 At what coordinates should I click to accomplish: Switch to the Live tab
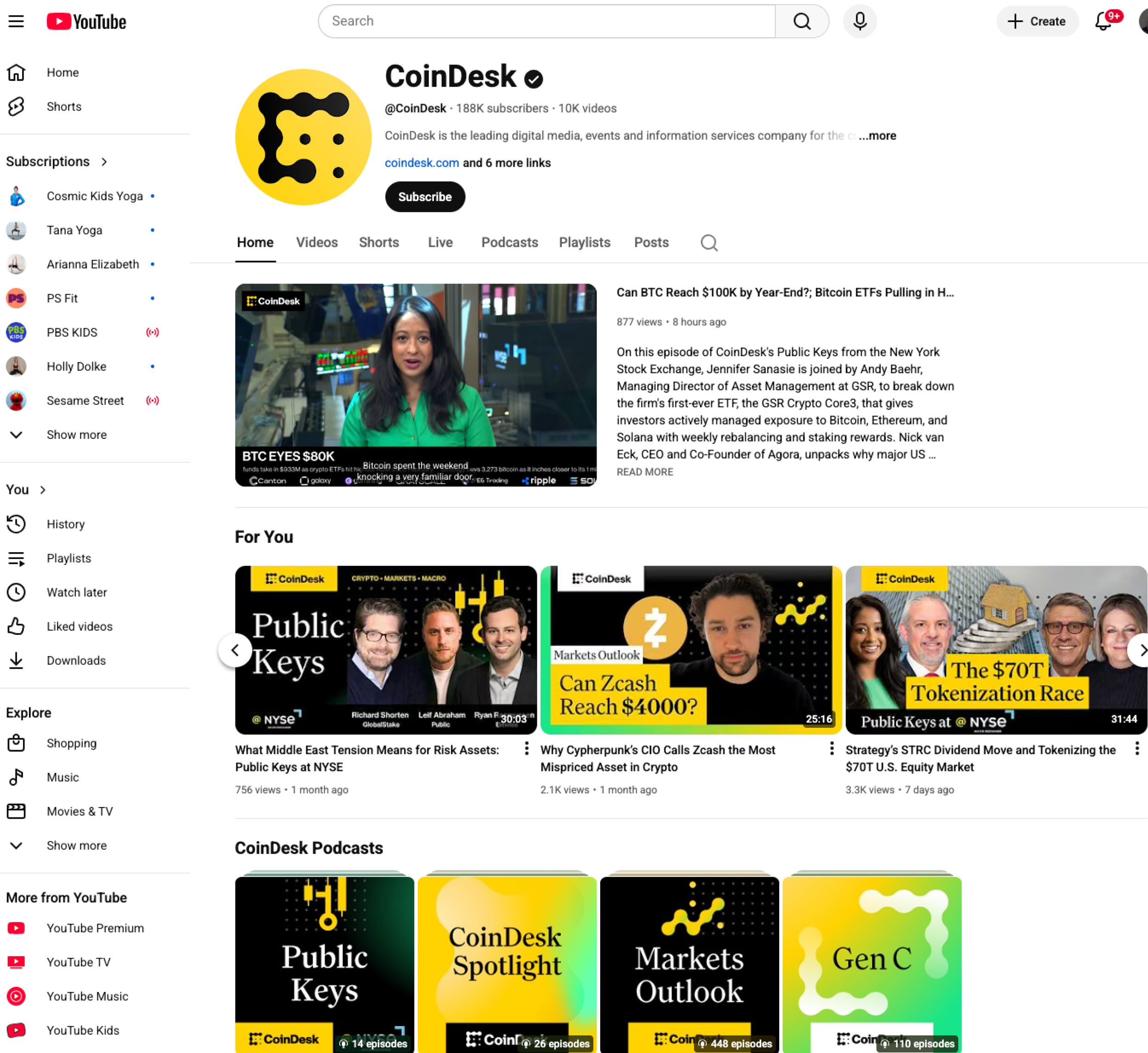(x=440, y=242)
